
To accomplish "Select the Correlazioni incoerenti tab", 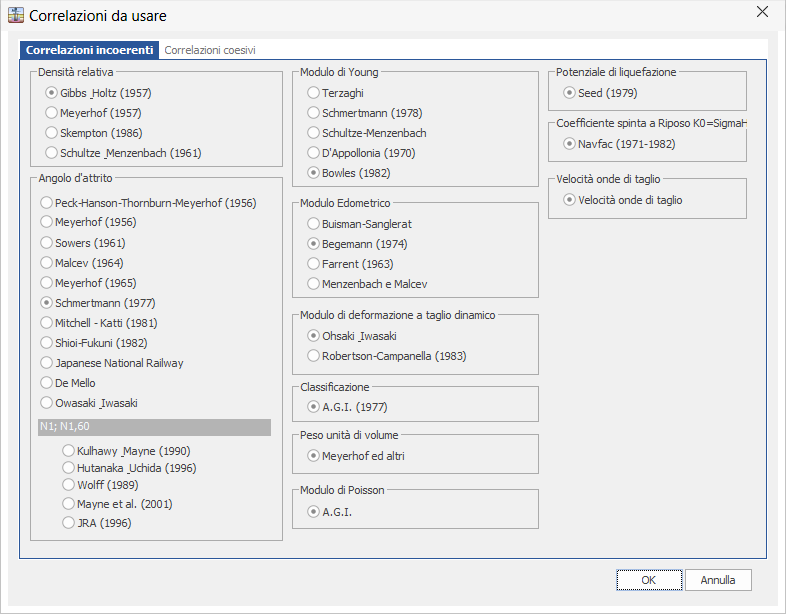I will 89,50.
